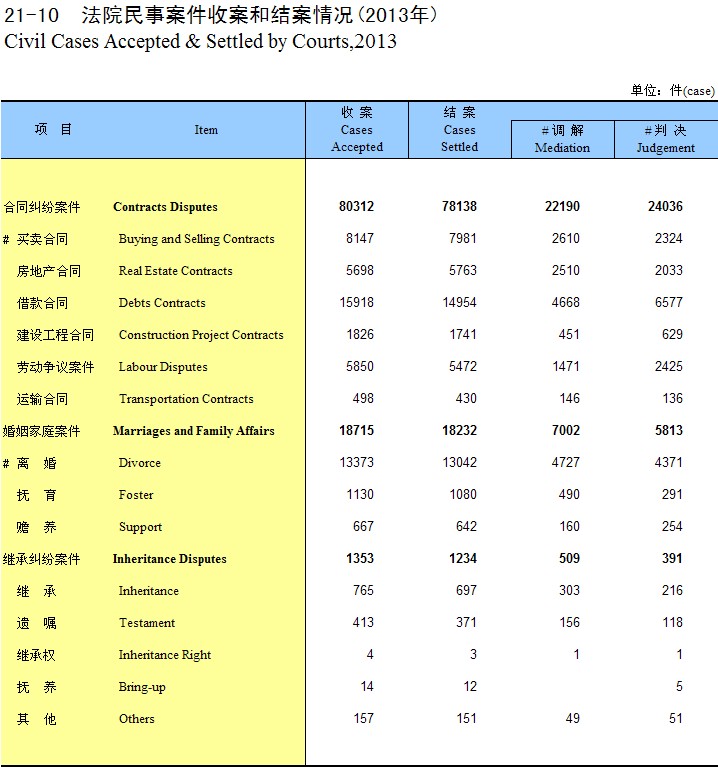Click the 项 目 header cell
This screenshot has height=767, width=718.
tap(53, 130)
